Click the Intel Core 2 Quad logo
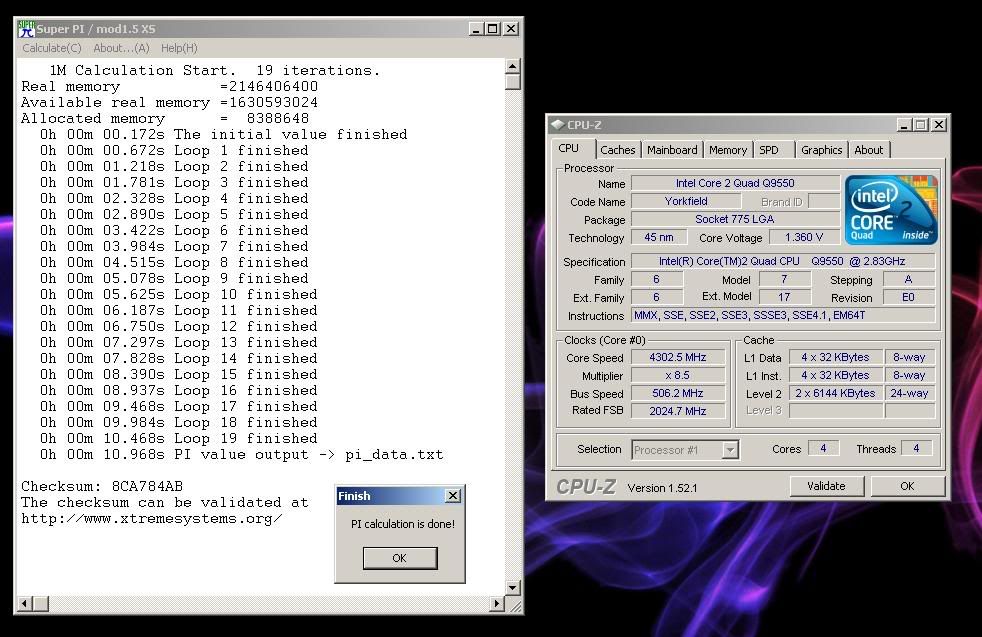 click(x=891, y=209)
